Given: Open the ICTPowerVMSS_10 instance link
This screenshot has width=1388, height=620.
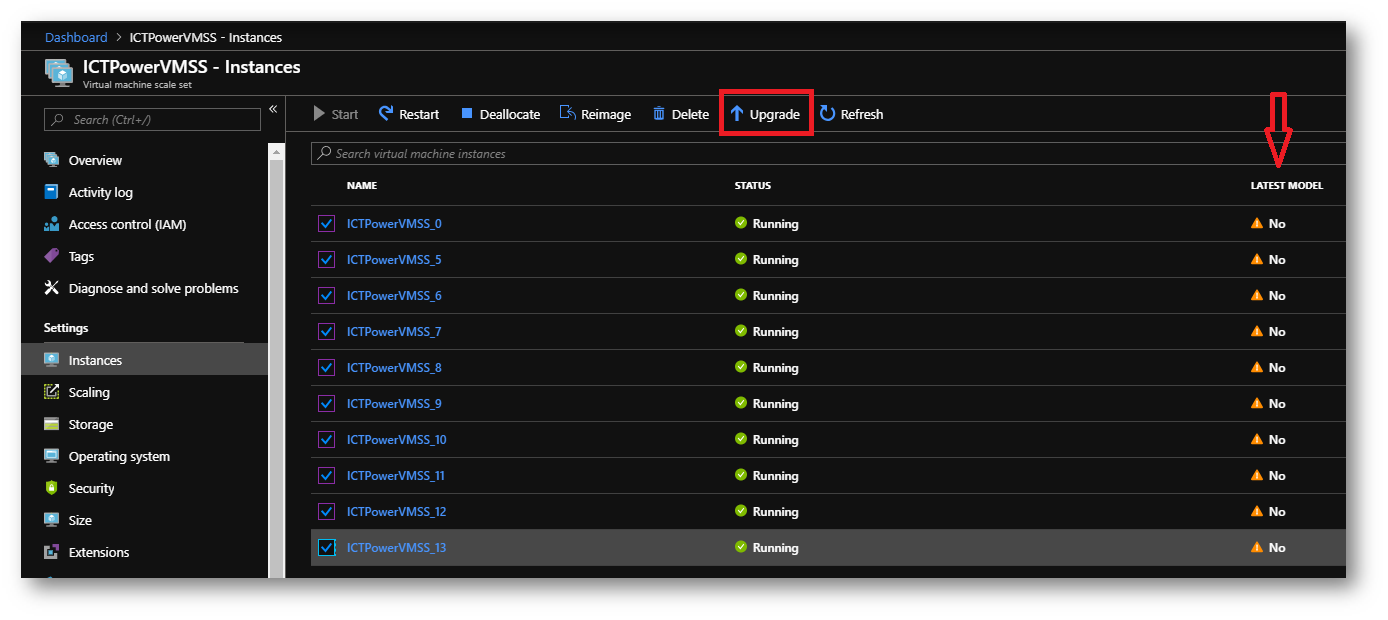Looking at the screenshot, I should click(x=396, y=440).
